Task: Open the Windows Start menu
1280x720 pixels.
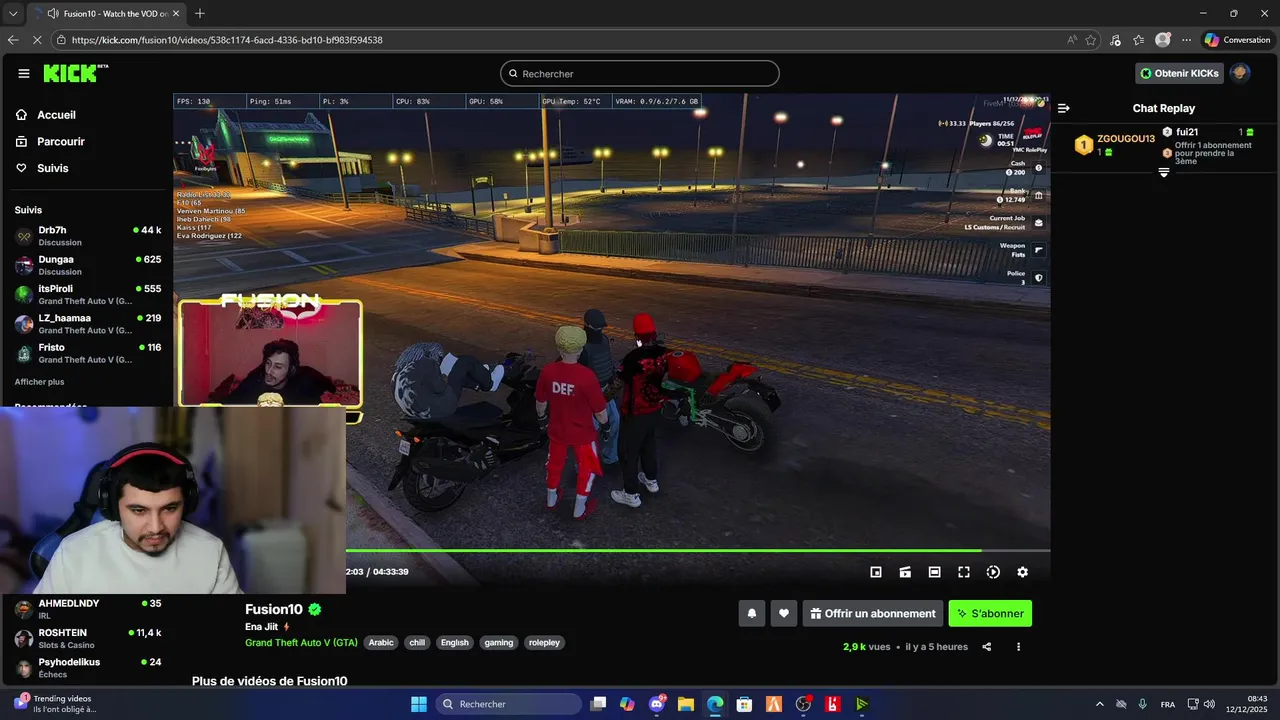Action: pos(418,704)
